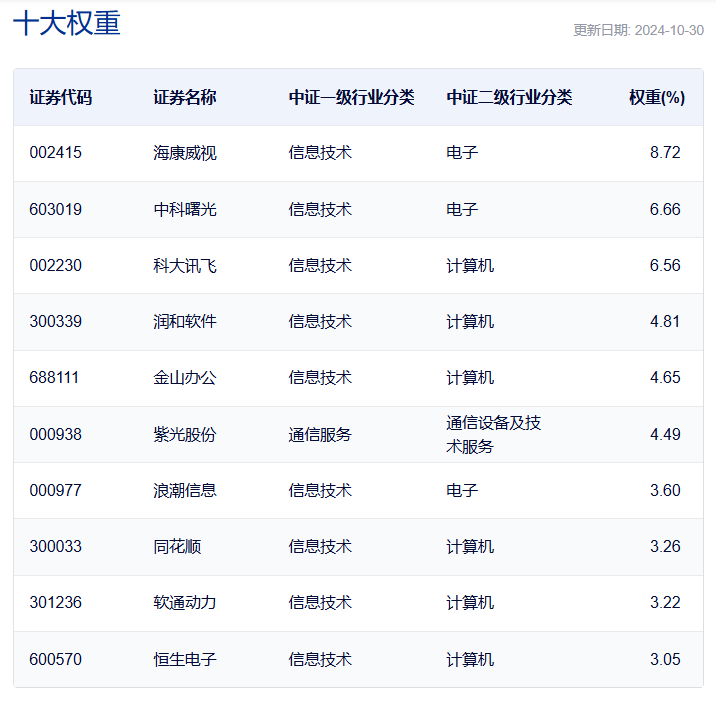The width and height of the screenshot is (716, 710).
Task: Click the name 同花顺
Action: (x=177, y=547)
